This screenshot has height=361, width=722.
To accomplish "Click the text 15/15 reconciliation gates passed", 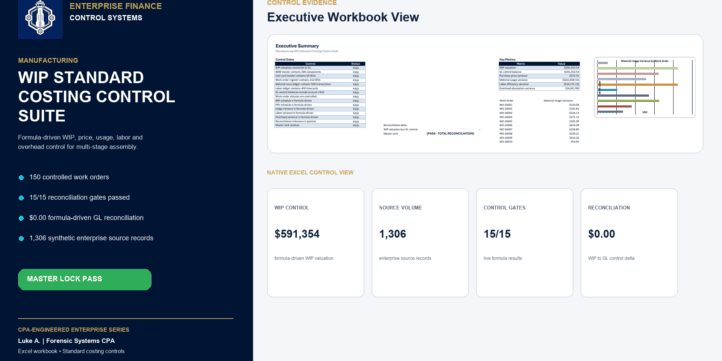I will click(80, 198).
